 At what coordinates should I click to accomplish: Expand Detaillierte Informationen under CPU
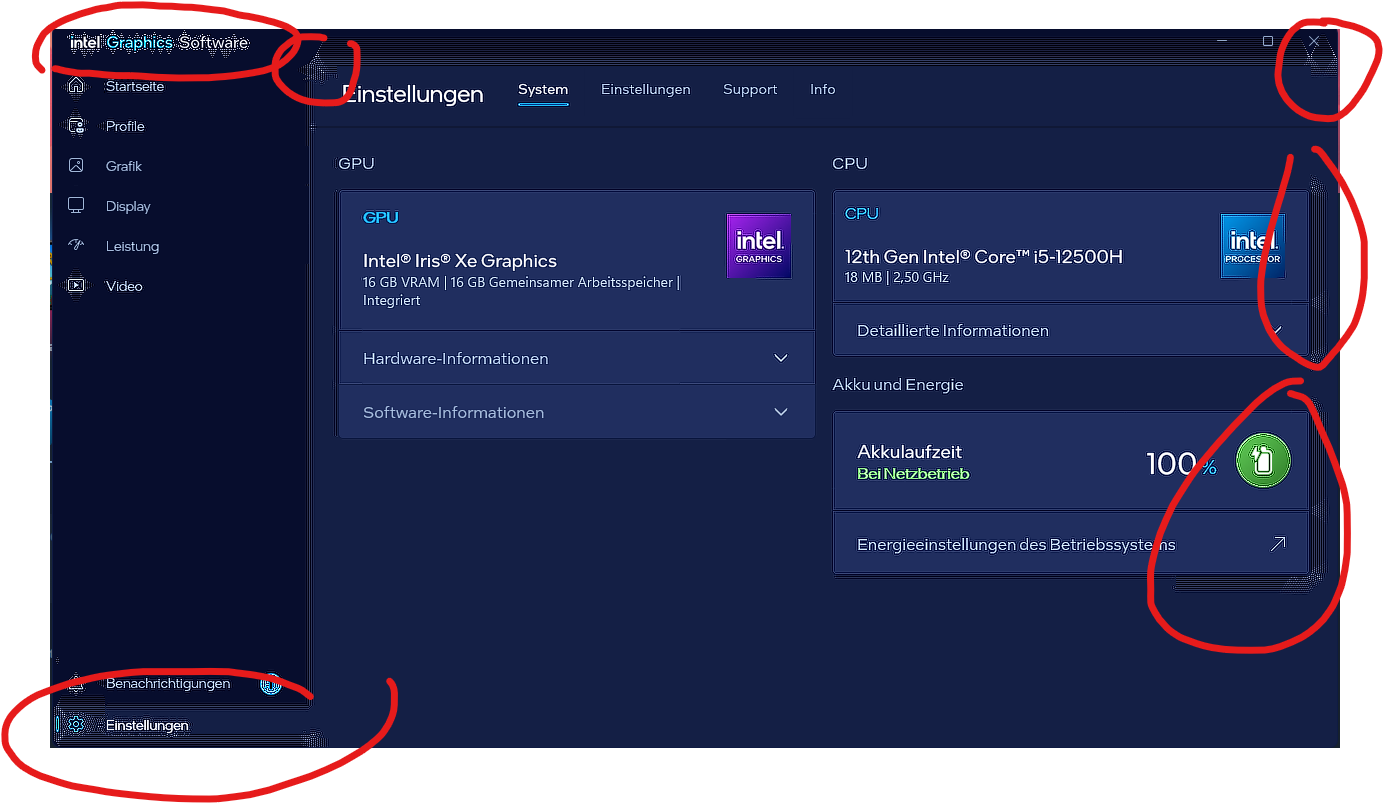[x=1071, y=330]
